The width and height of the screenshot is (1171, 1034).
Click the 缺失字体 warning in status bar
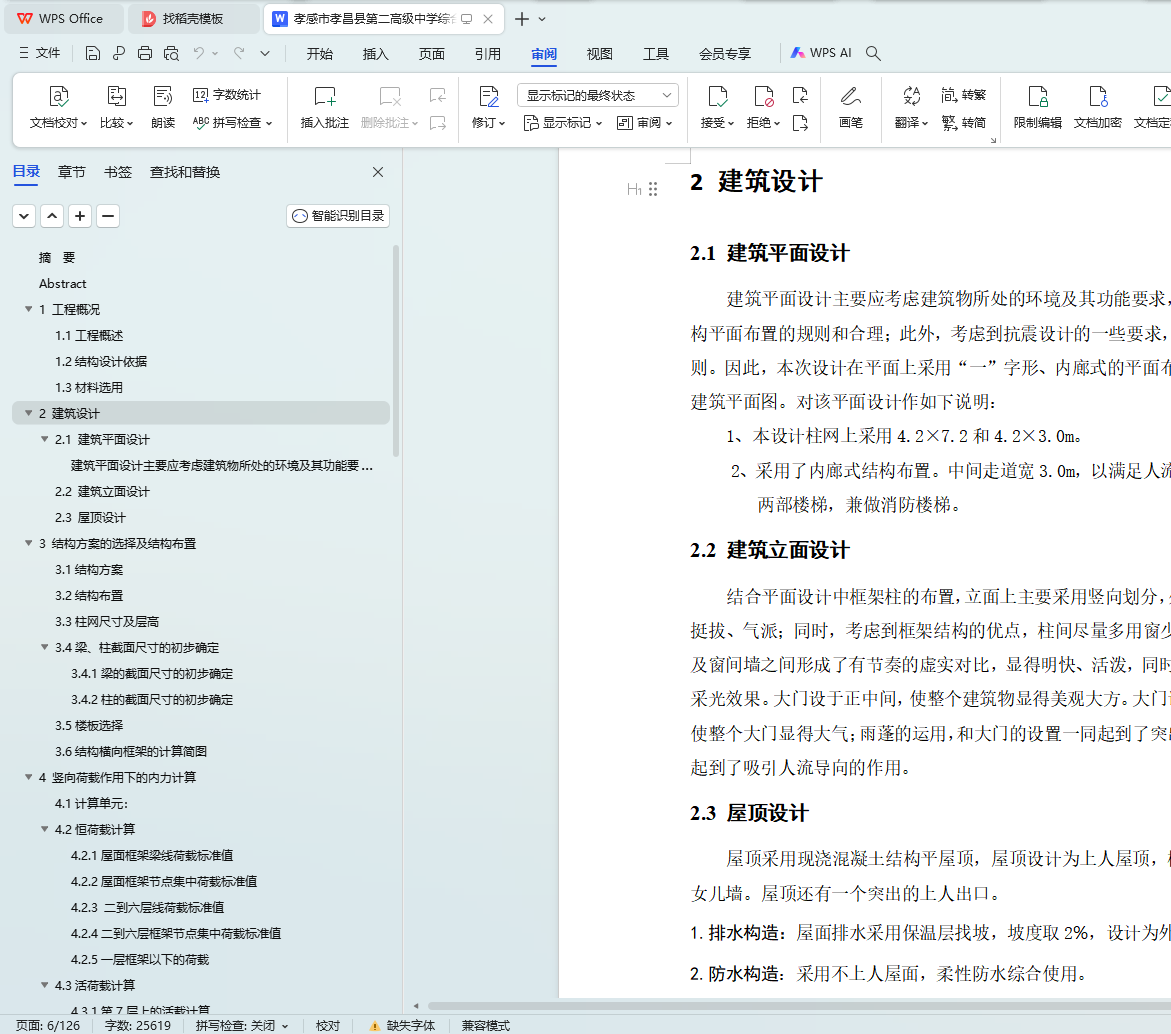(x=402, y=1026)
